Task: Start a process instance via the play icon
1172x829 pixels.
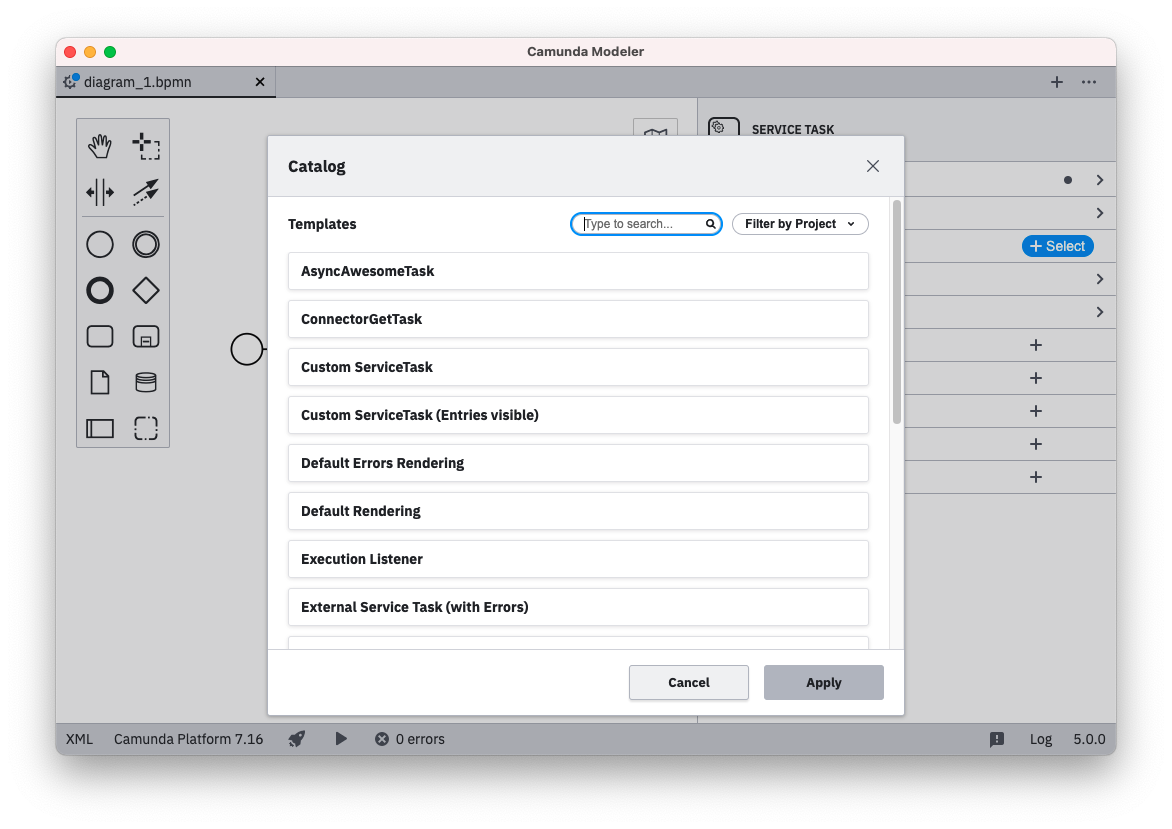Action: (341, 739)
